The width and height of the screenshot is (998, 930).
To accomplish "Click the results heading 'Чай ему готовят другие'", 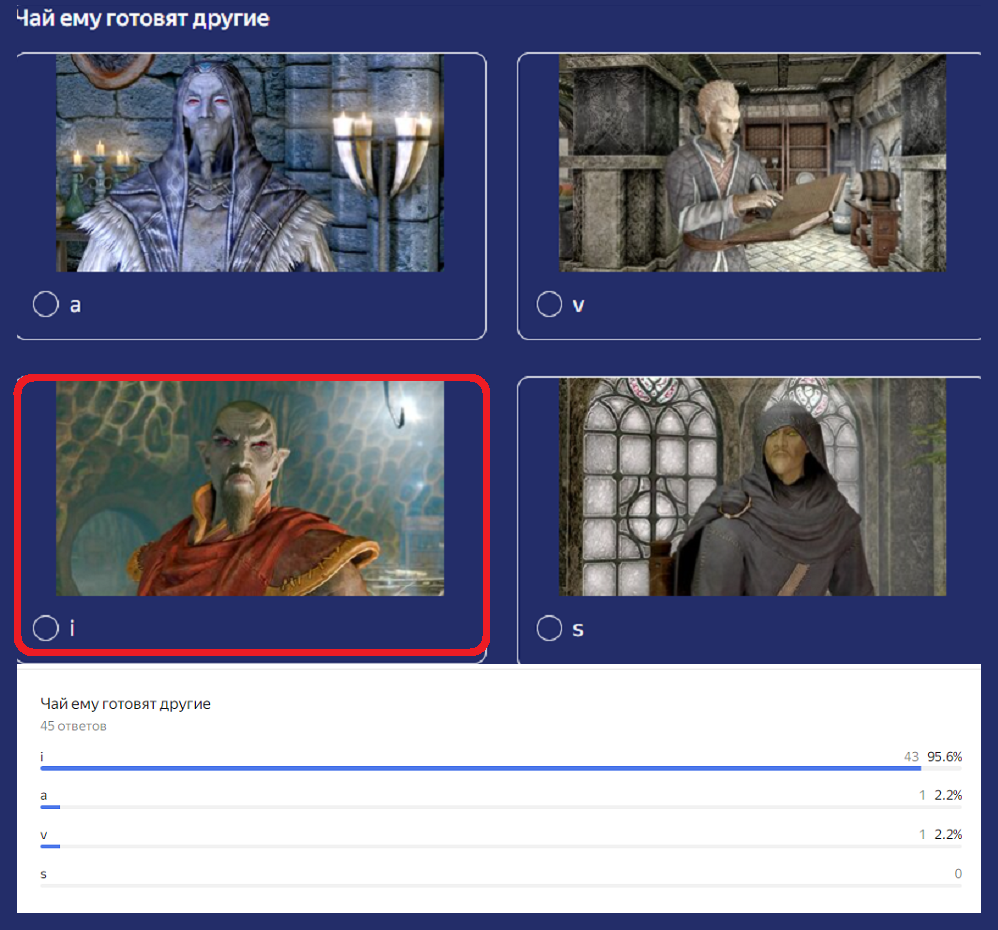I will coord(125,703).
